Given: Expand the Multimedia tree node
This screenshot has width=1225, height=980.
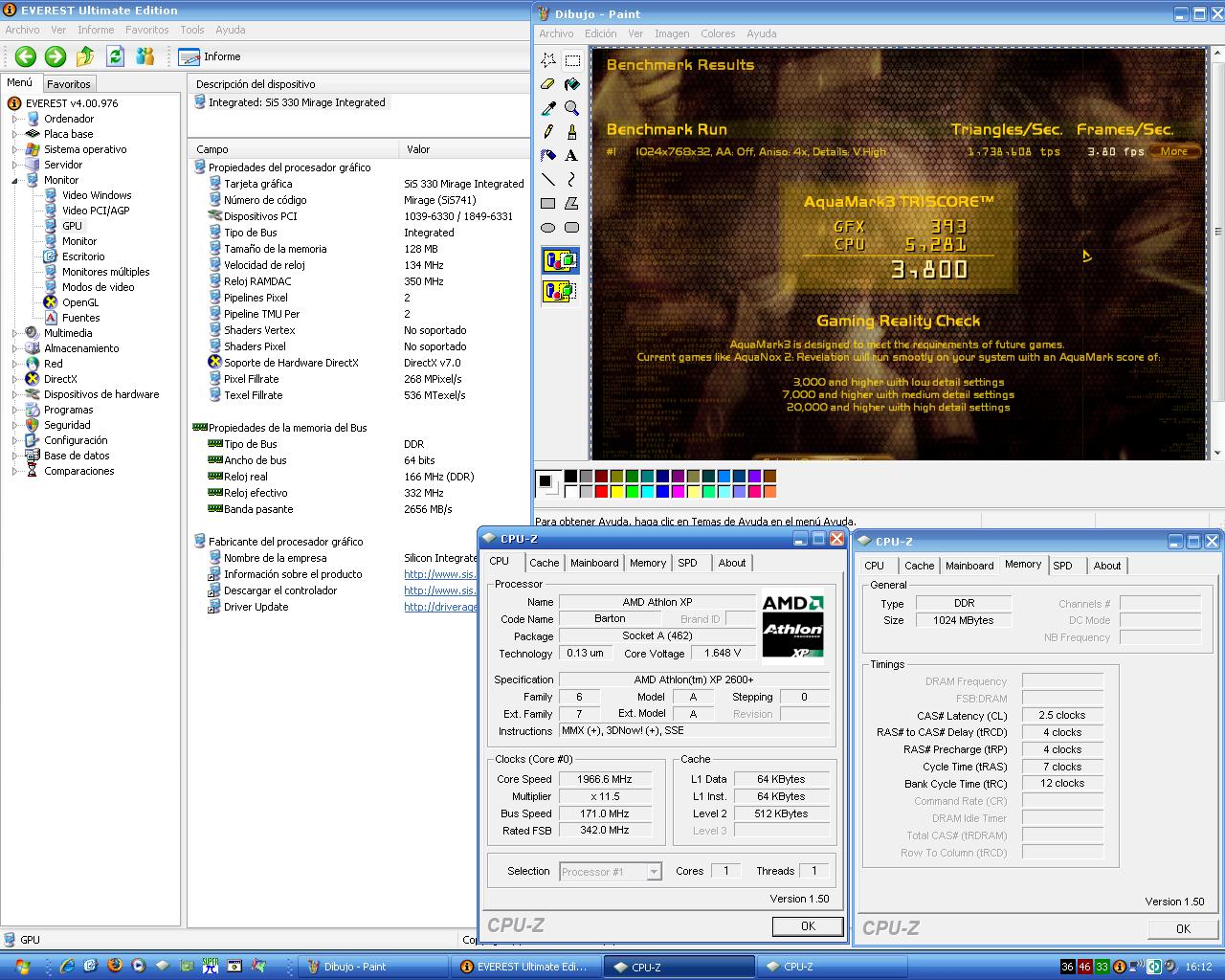Looking at the screenshot, I should (14, 333).
